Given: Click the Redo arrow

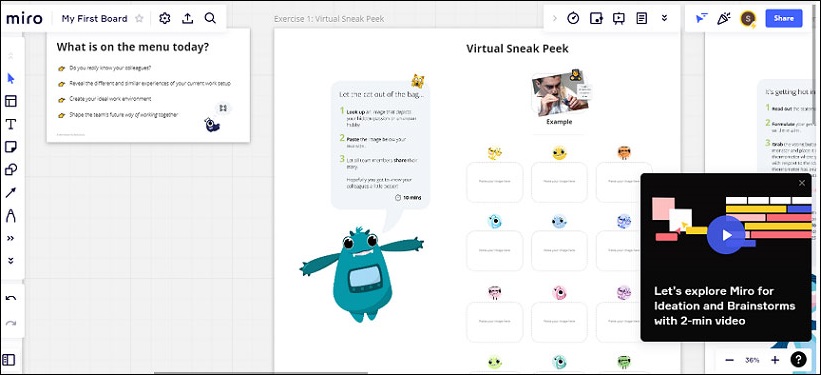Looking at the screenshot, I should [11, 323].
